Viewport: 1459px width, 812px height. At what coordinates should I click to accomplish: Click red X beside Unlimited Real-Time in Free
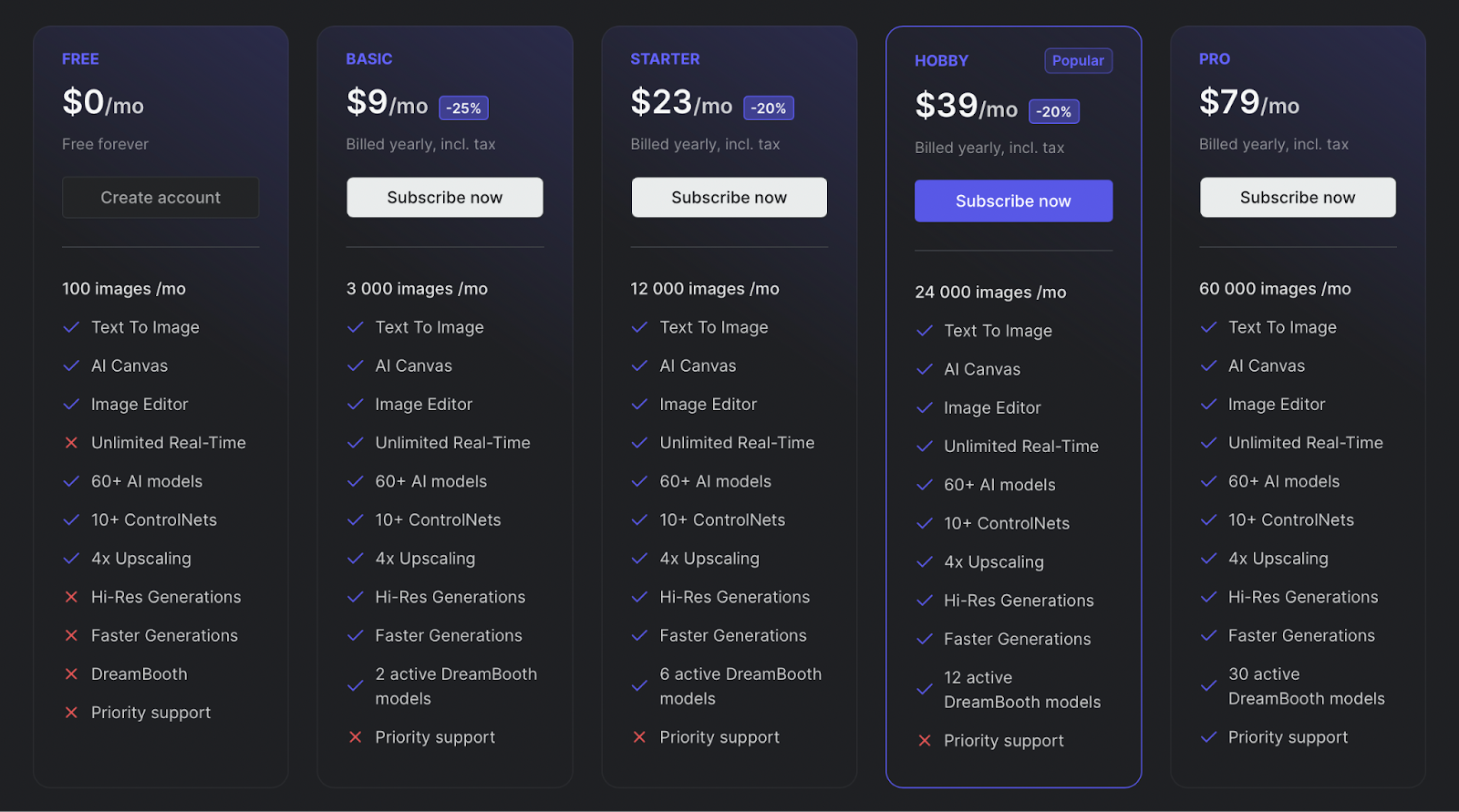(71, 443)
